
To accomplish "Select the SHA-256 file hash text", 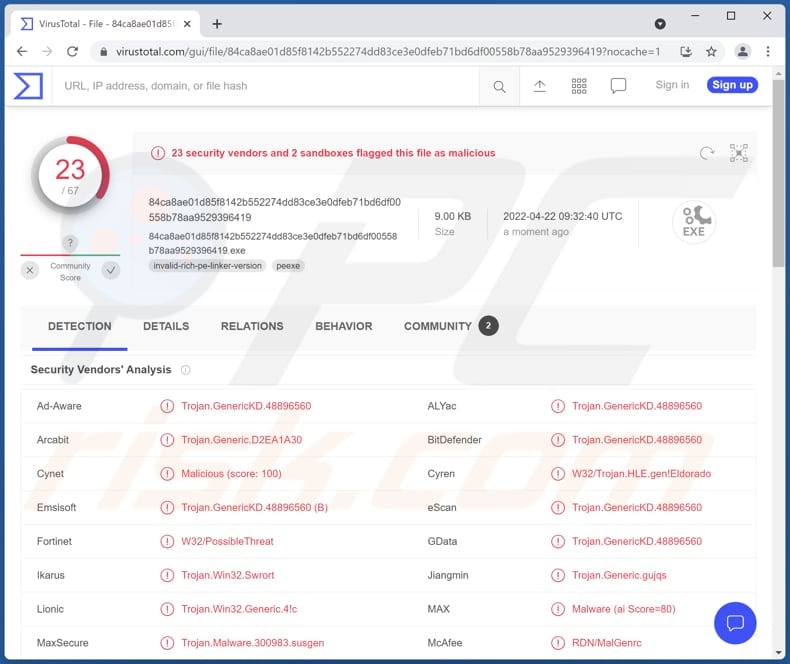I will click(275, 210).
